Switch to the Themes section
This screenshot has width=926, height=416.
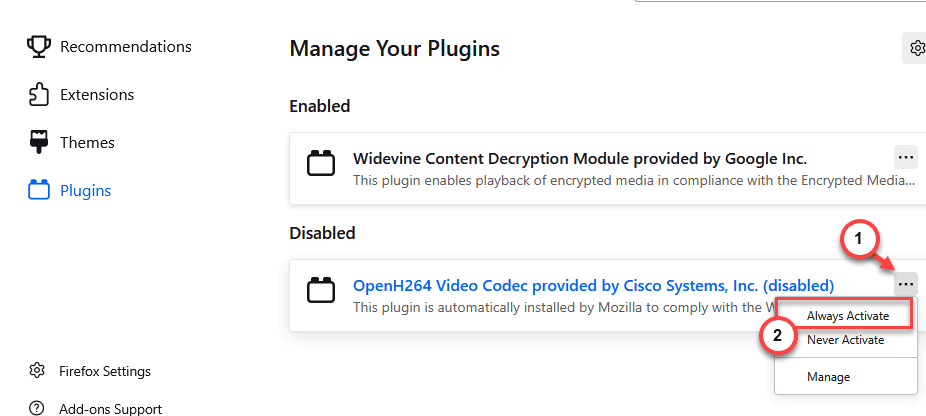87,142
